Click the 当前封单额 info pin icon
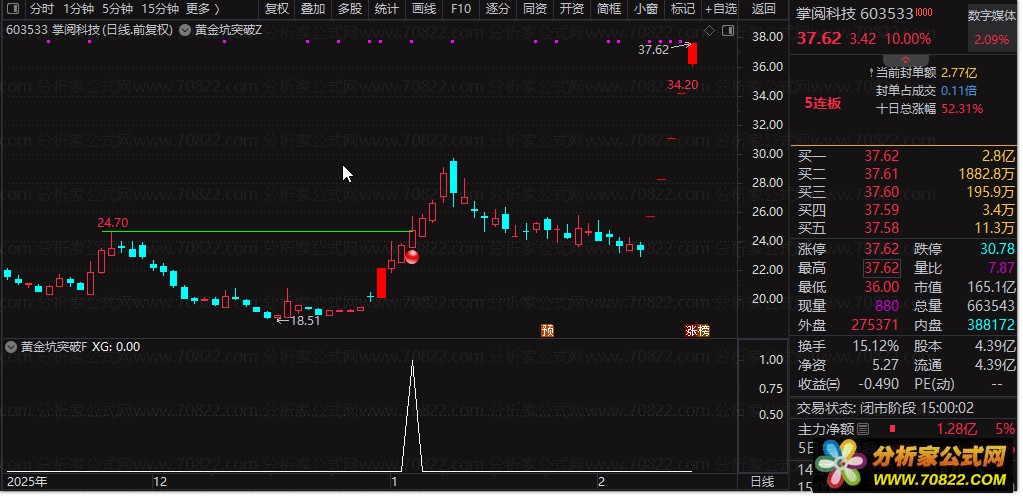Viewport: 1023px width, 496px height. click(871, 72)
